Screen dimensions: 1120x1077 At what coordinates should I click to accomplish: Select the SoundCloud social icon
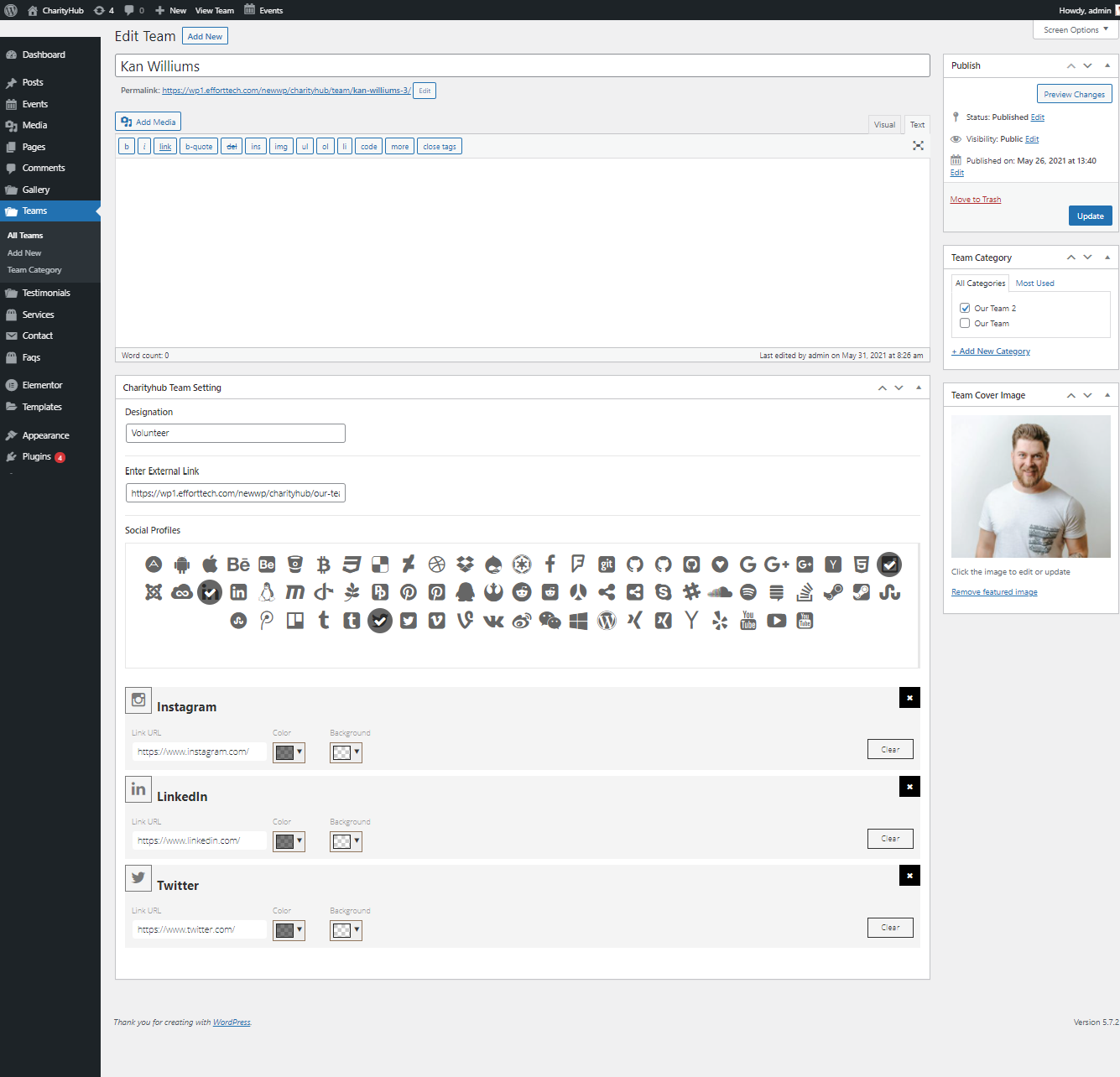[x=720, y=592]
